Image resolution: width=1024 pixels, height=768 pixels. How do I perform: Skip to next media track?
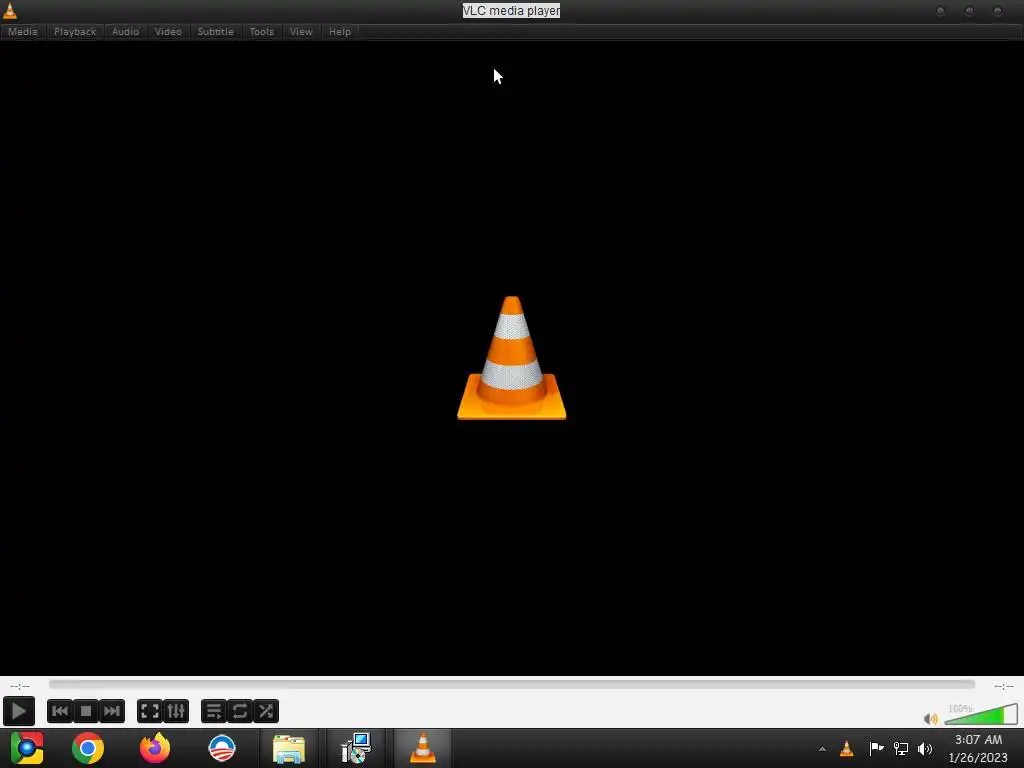point(112,711)
